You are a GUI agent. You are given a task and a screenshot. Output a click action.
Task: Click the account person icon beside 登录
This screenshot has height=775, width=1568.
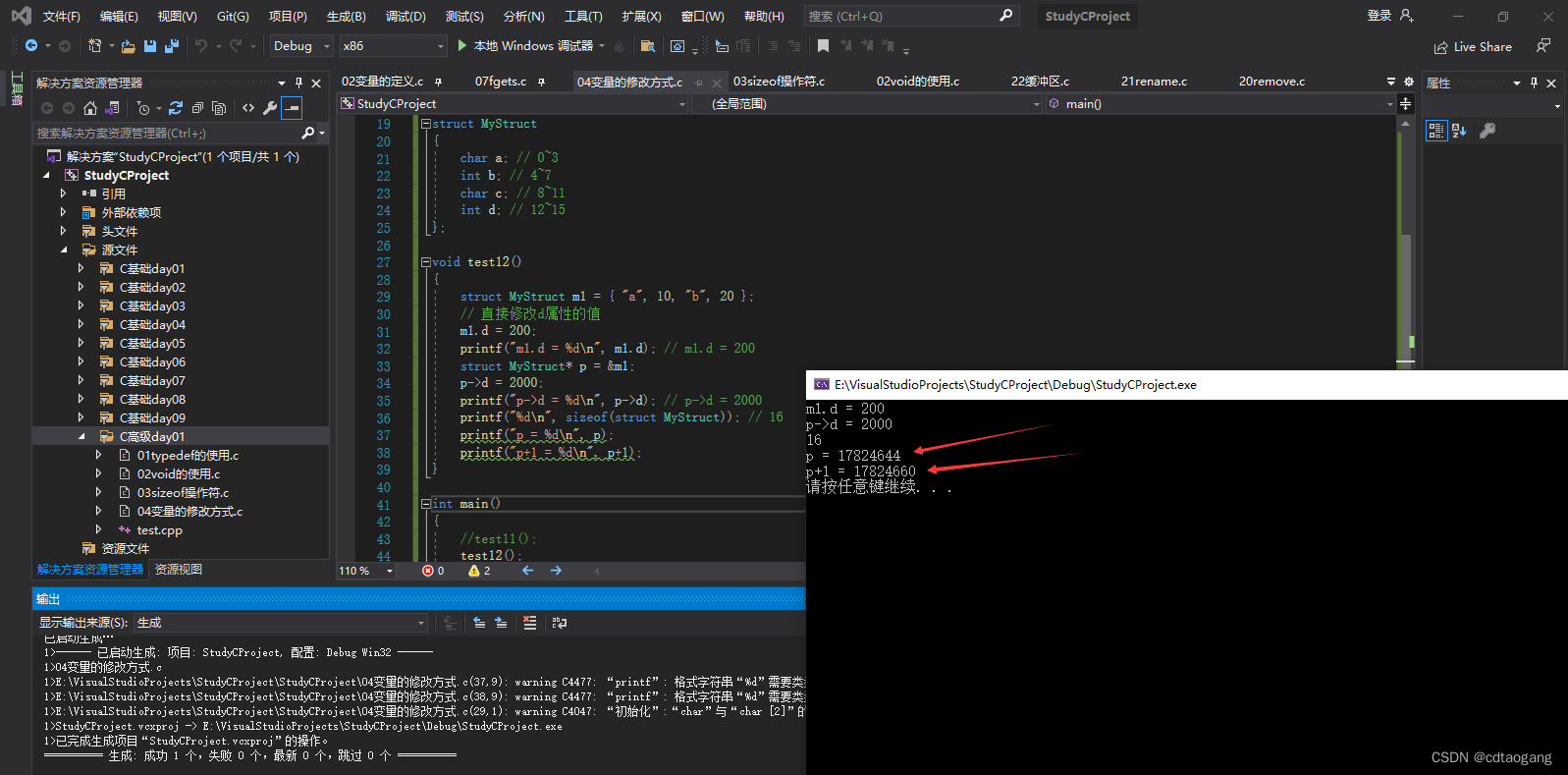click(x=1407, y=16)
